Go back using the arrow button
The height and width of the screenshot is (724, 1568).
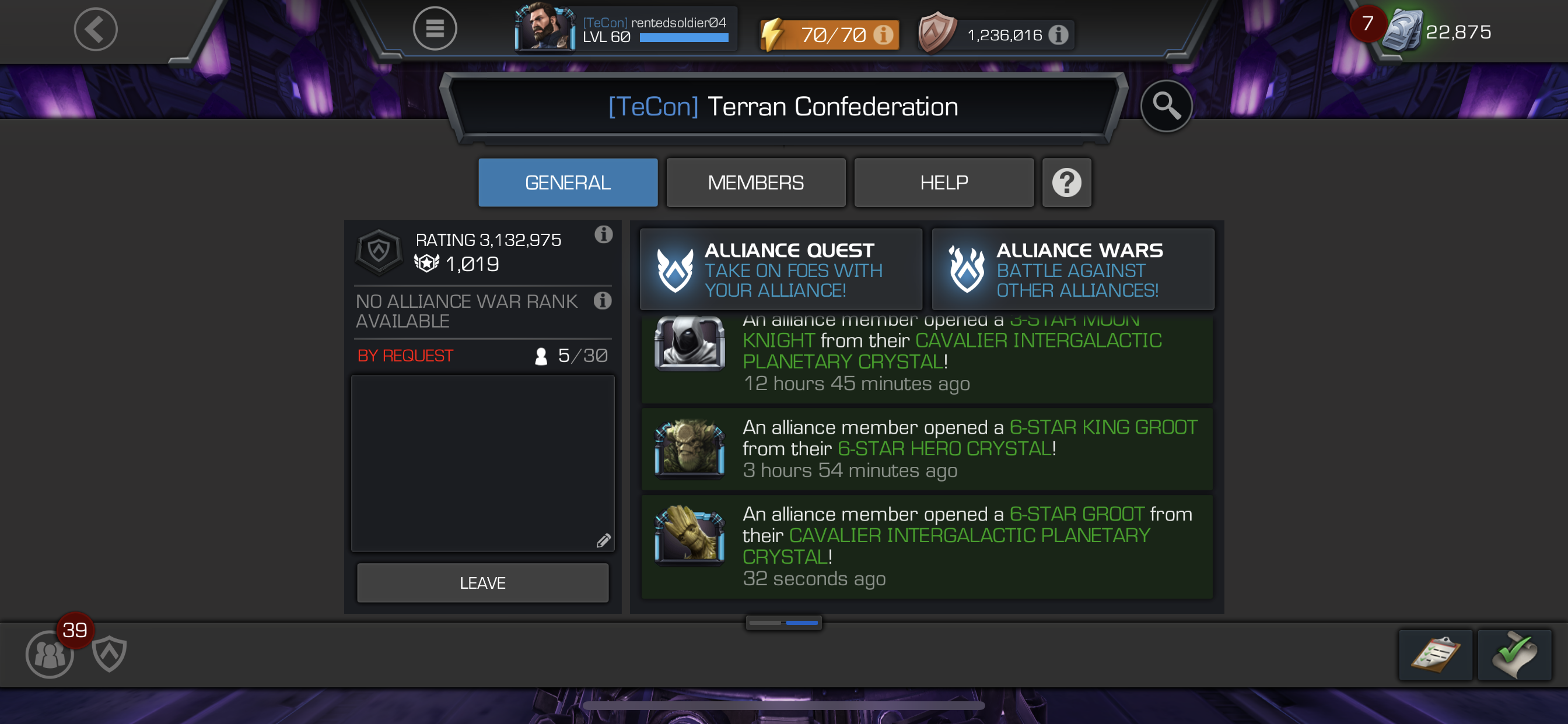[96, 29]
